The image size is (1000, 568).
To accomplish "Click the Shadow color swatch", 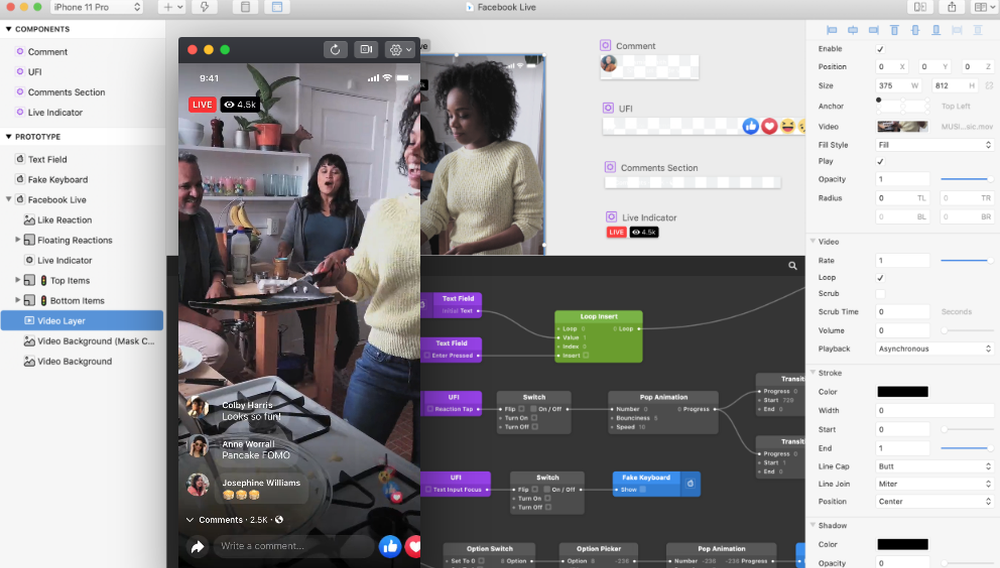I will coord(902,544).
